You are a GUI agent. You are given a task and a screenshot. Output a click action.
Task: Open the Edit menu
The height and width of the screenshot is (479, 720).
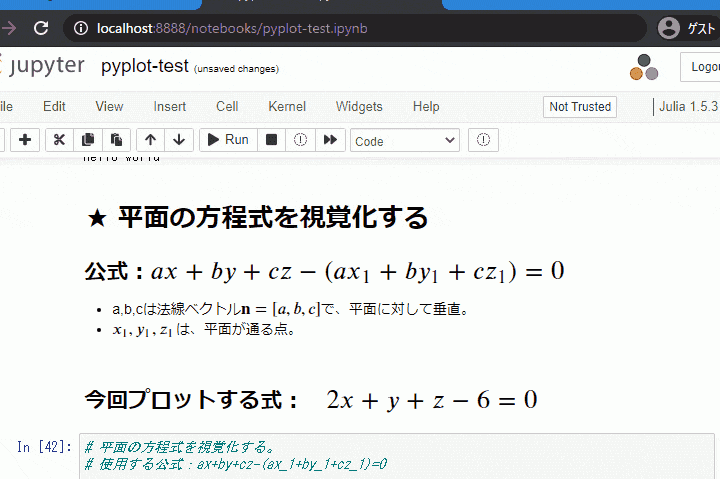[54, 107]
